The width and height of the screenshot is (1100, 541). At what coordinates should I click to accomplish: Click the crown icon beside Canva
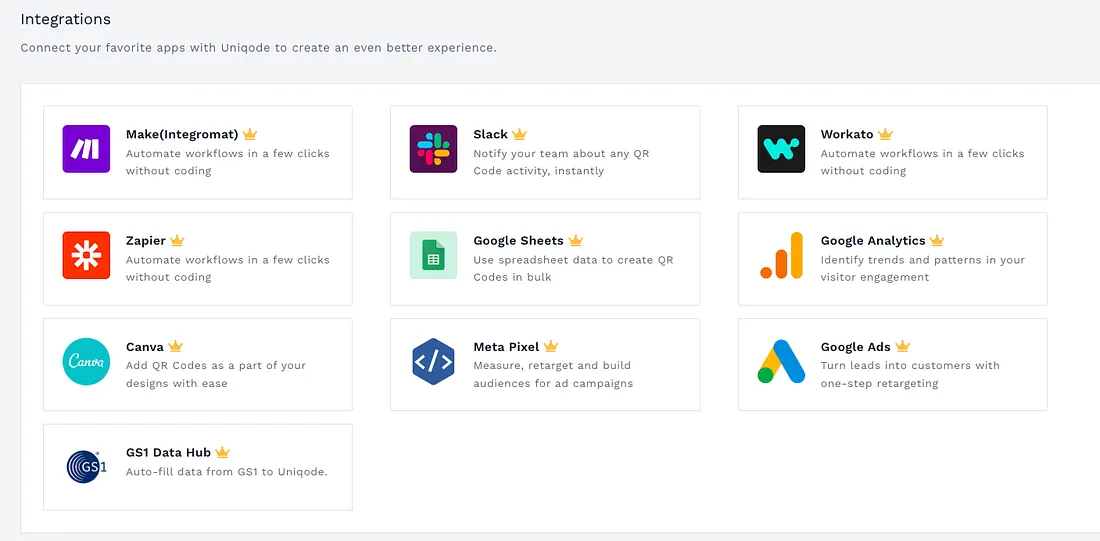tap(175, 347)
